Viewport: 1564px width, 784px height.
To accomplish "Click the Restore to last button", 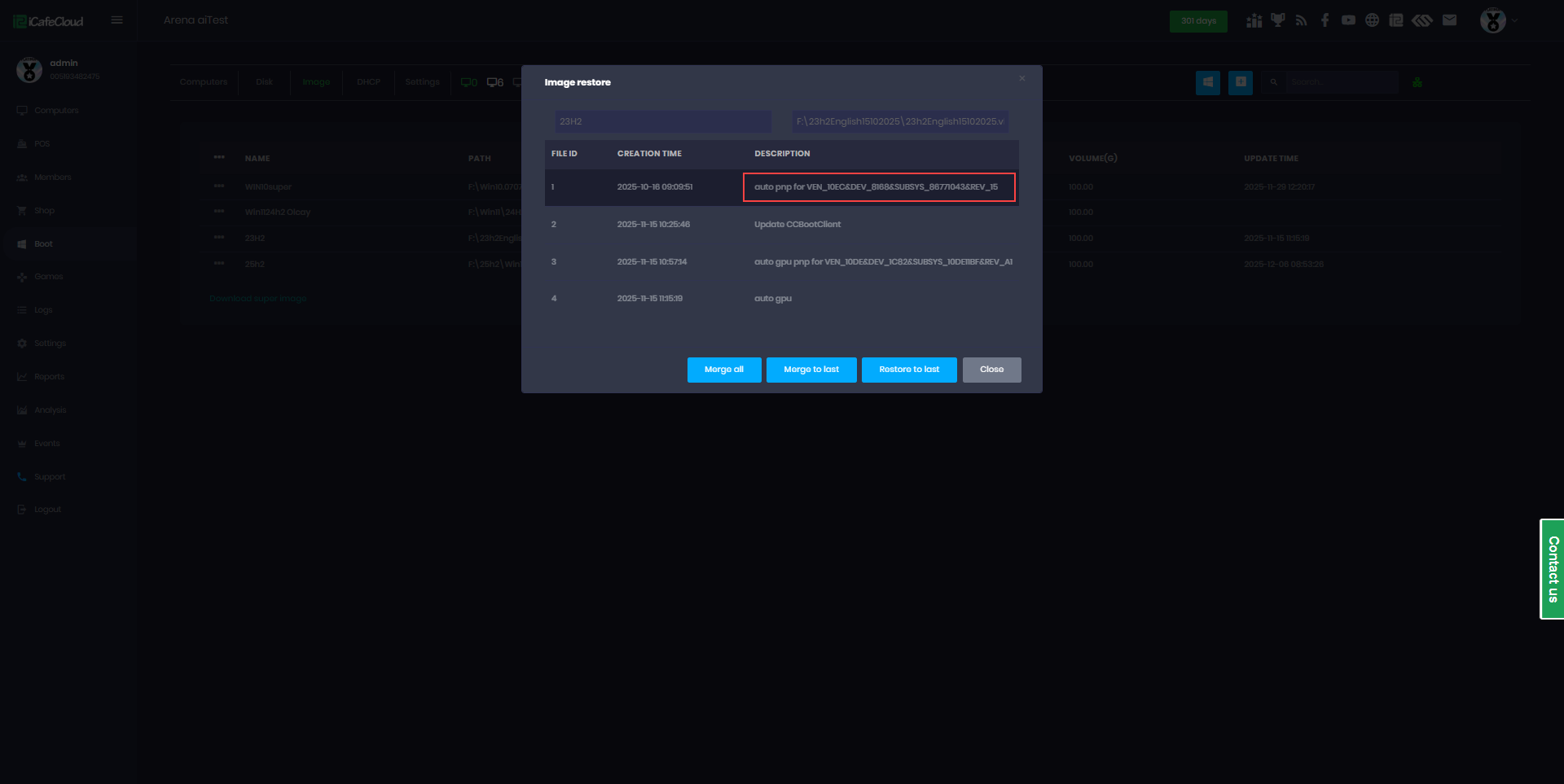I will (x=908, y=370).
